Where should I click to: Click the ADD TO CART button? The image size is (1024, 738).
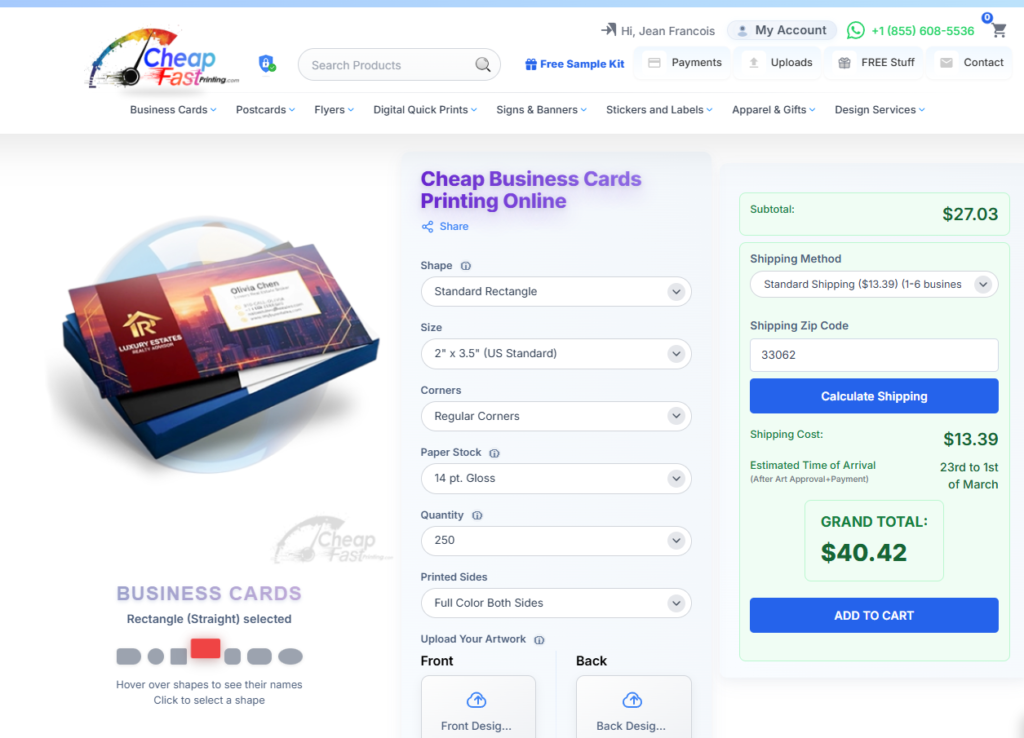coord(874,615)
